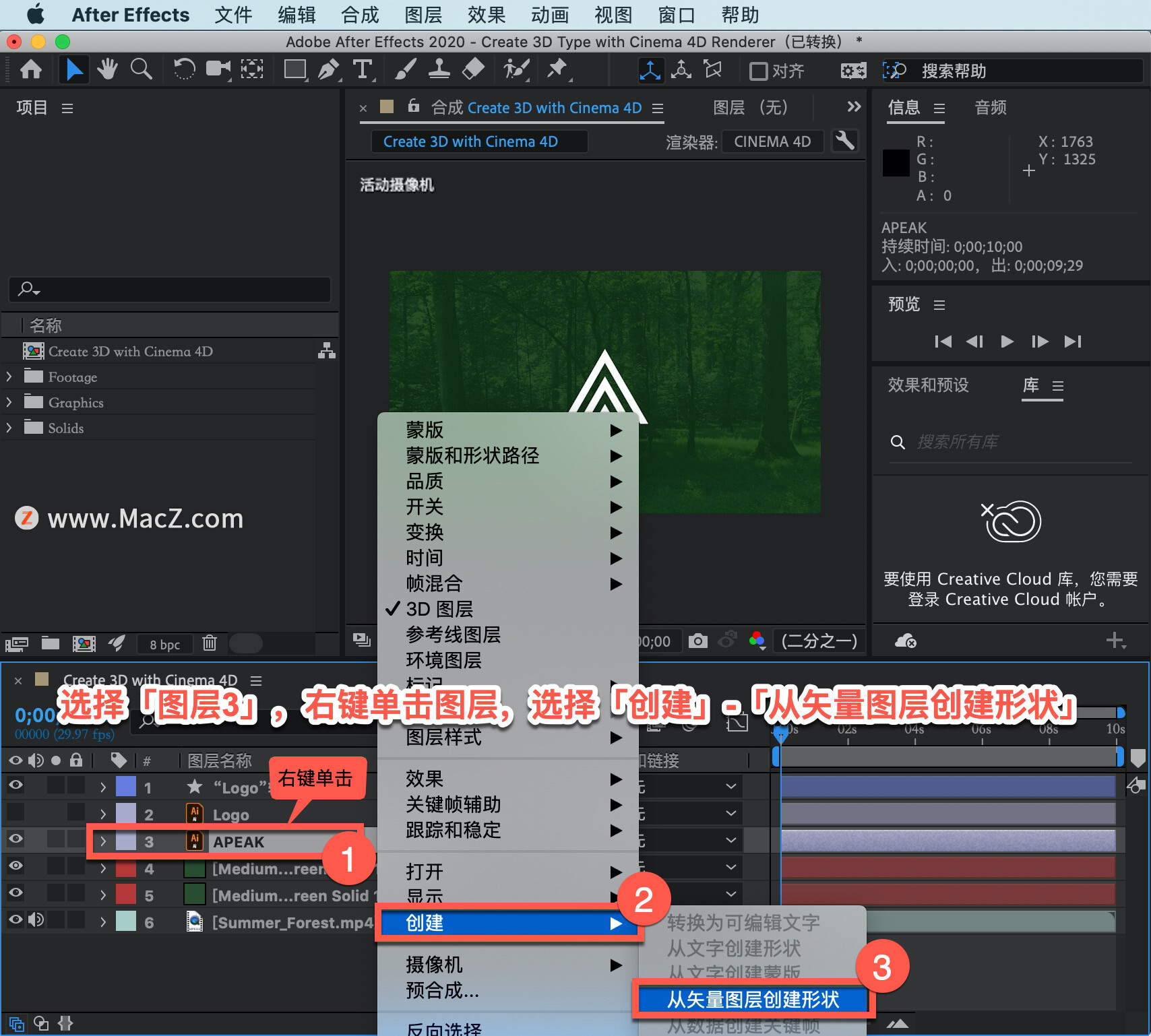1151x1036 pixels.
Task: Click 8 bpc color depth button
Action: 165,645
